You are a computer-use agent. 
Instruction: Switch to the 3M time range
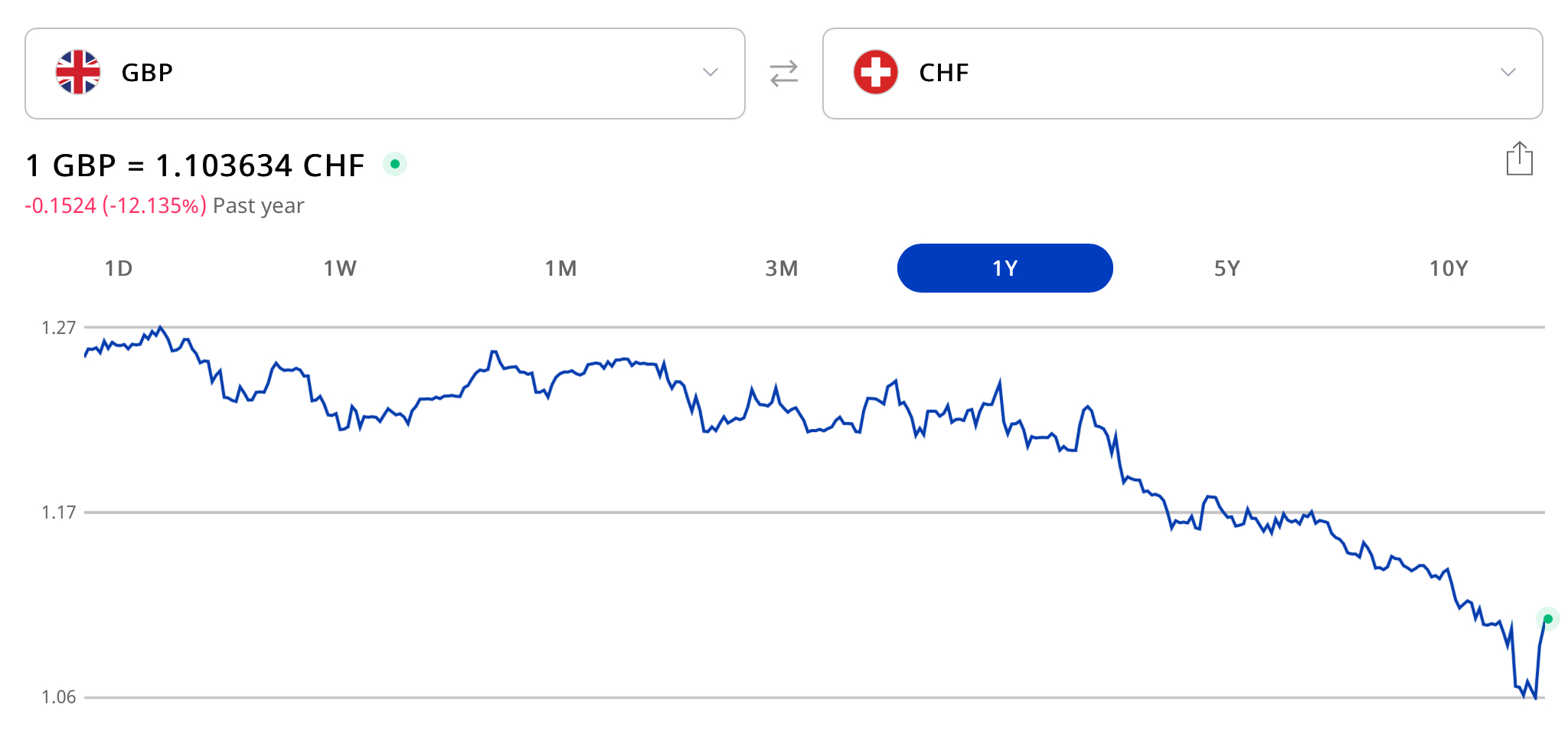782,268
